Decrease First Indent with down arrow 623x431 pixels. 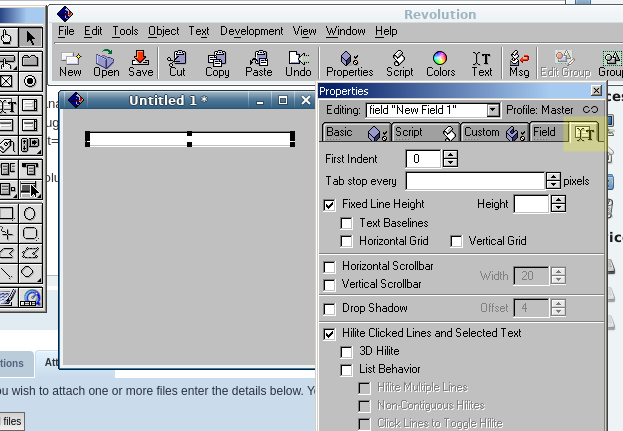click(x=450, y=163)
